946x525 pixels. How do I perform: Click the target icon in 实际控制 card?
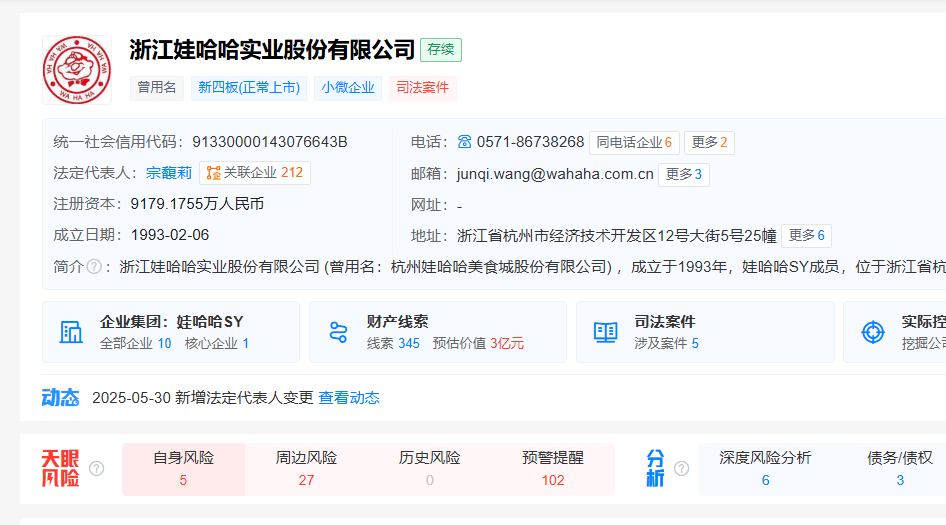(872, 332)
